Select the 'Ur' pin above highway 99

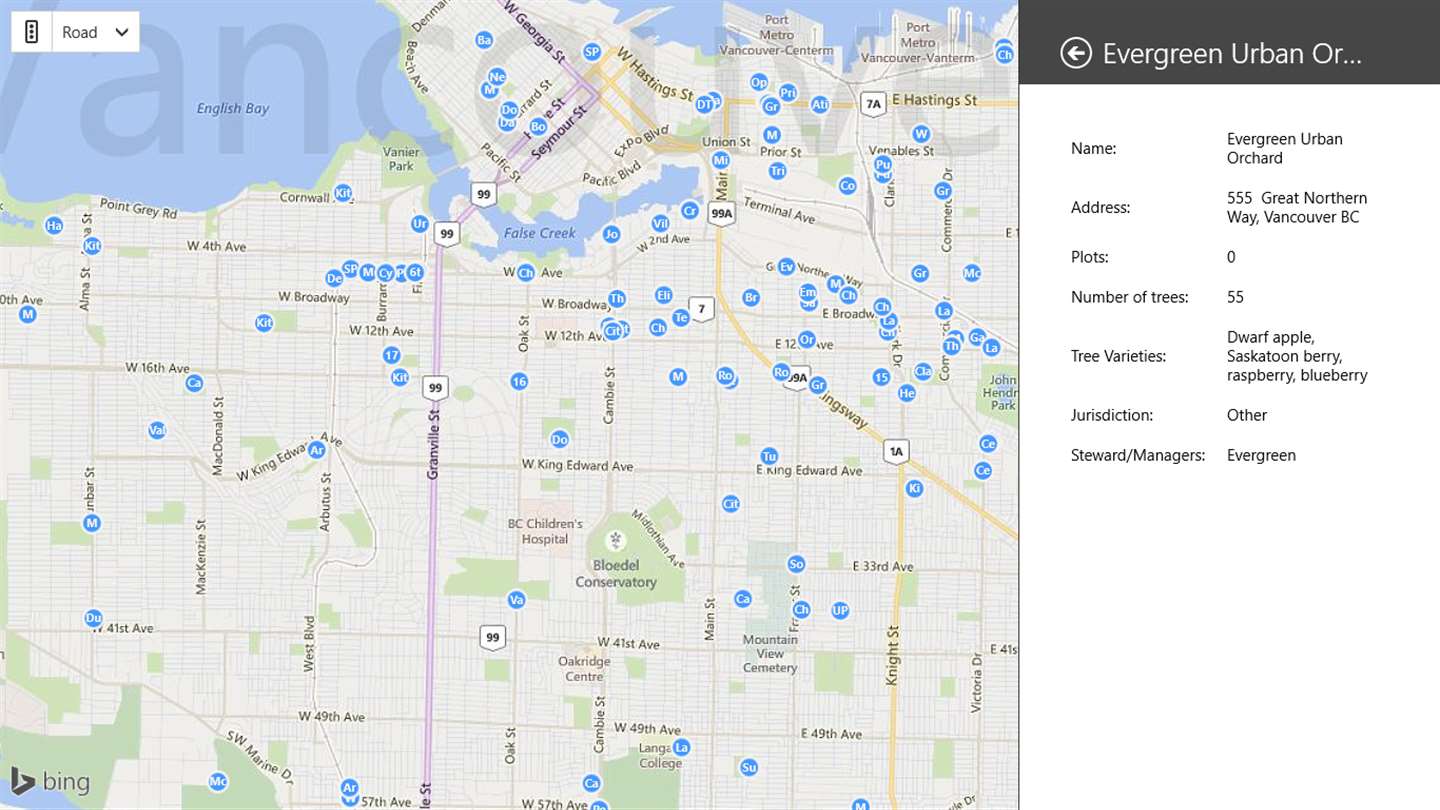420,224
